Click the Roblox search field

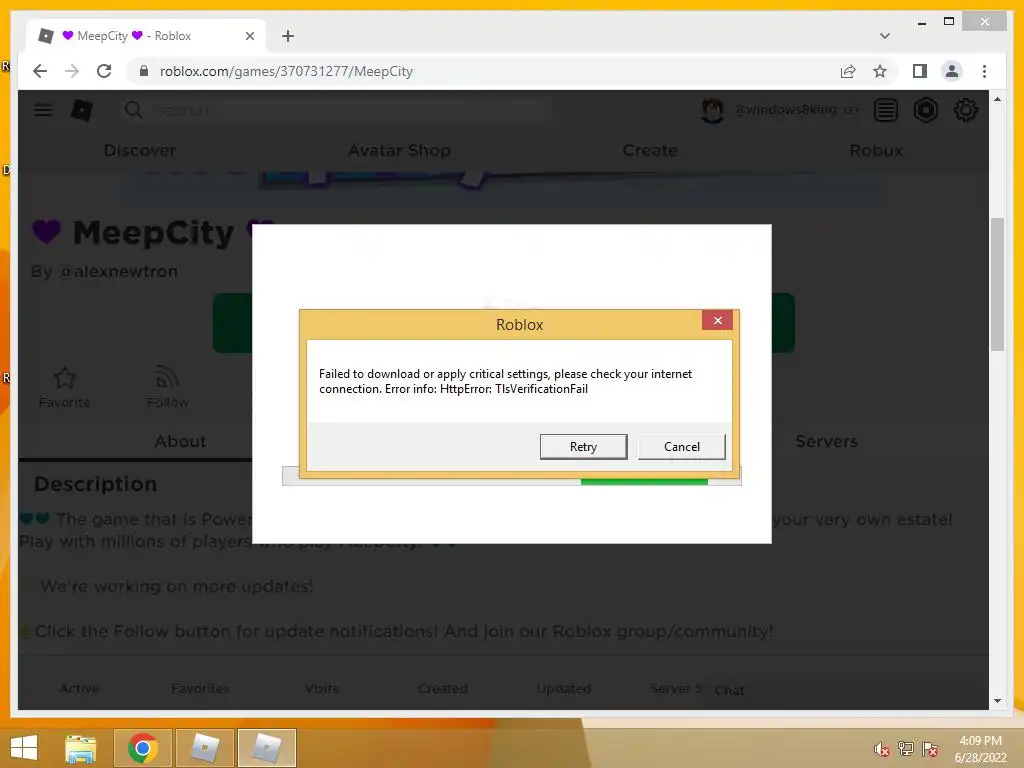point(337,110)
